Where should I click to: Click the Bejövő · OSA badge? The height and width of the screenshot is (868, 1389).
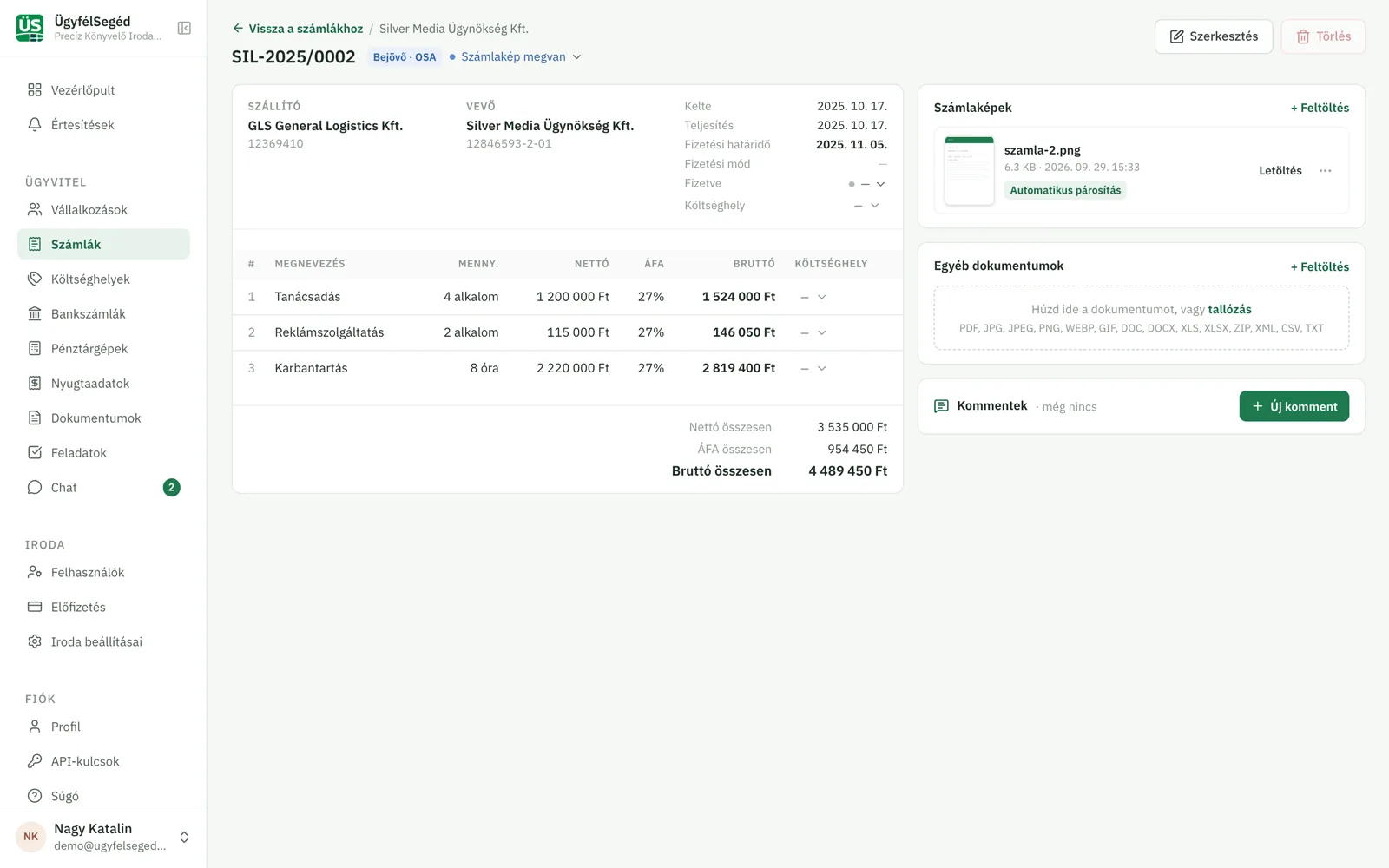pyautogui.click(x=405, y=57)
